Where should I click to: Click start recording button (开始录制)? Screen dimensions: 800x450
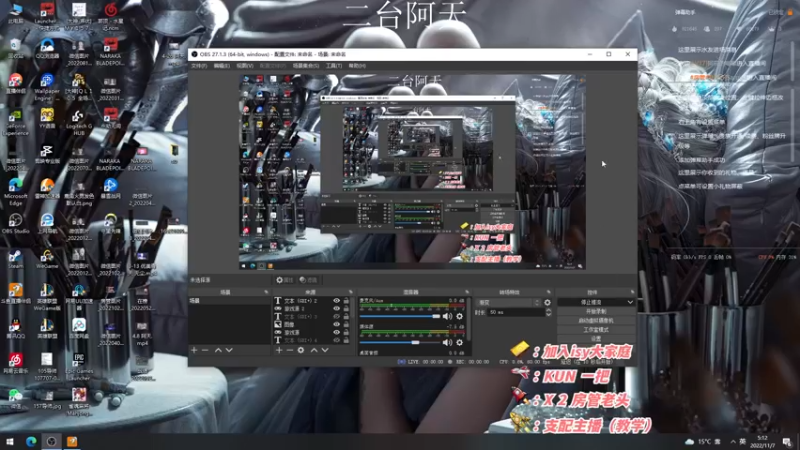(x=596, y=311)
